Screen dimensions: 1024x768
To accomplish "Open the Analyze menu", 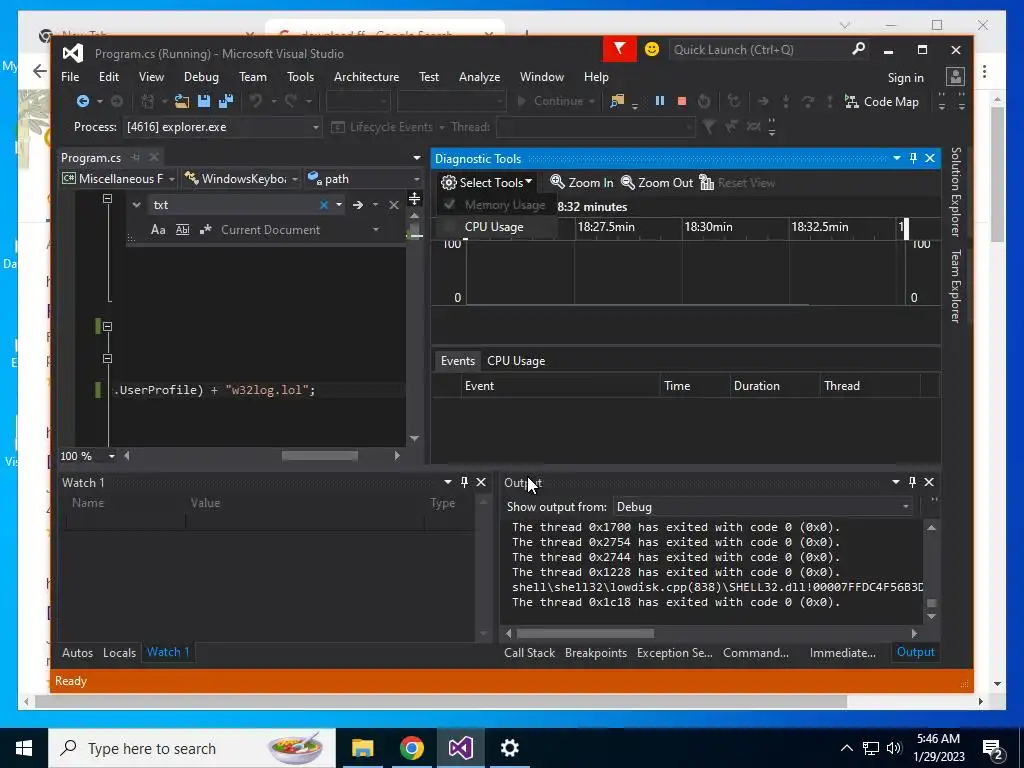I will pos(479,77).
